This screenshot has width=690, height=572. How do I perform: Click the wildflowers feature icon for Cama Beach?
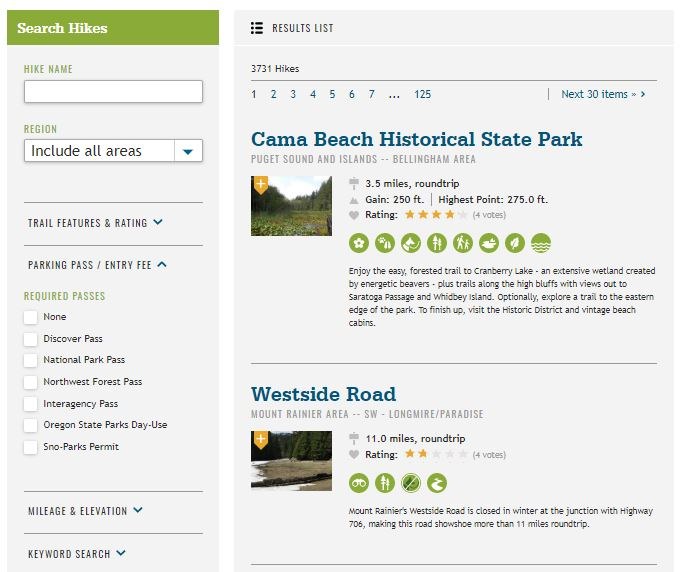point(359,243)
